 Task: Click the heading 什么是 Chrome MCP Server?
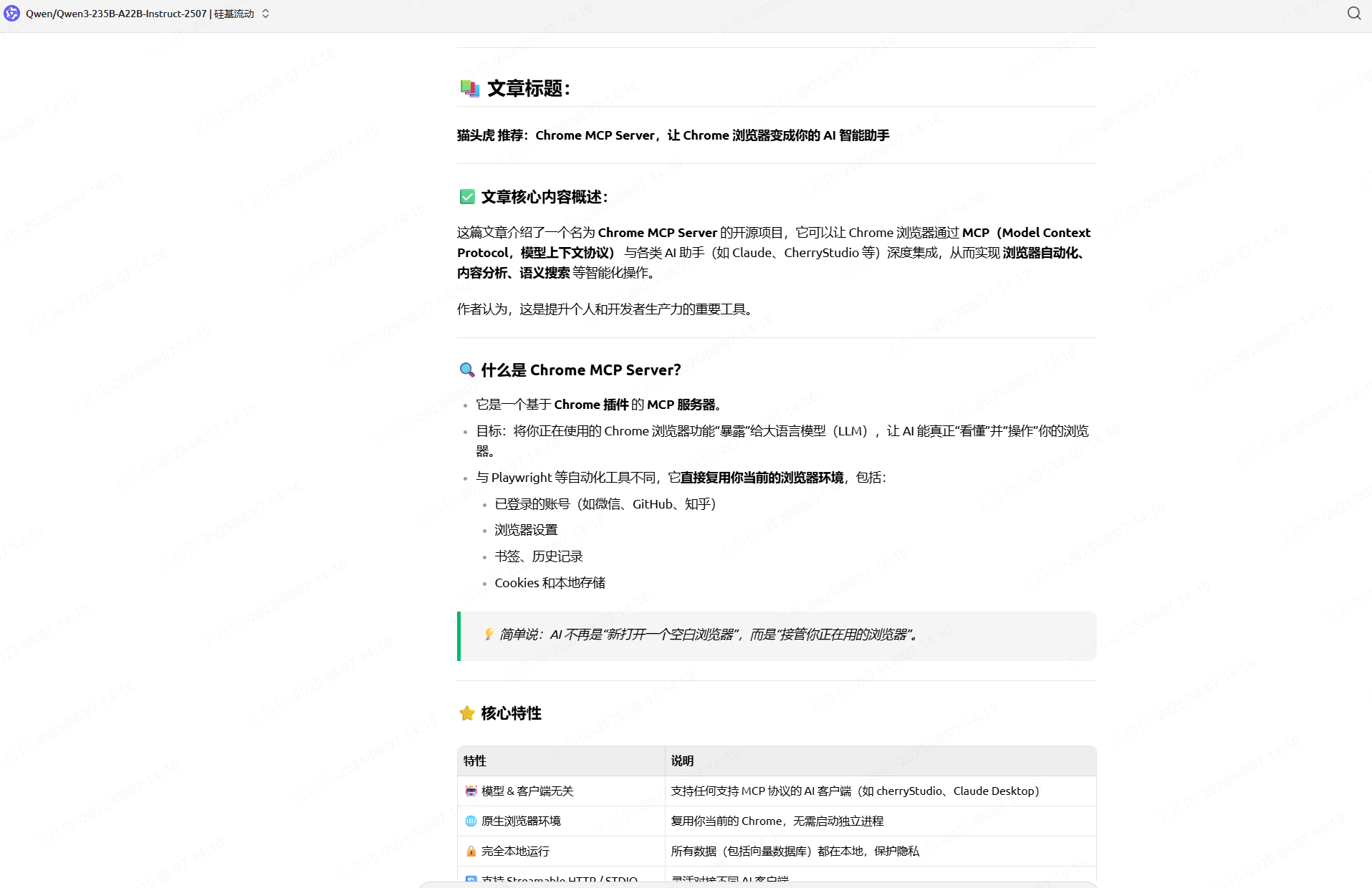[581, 370]
